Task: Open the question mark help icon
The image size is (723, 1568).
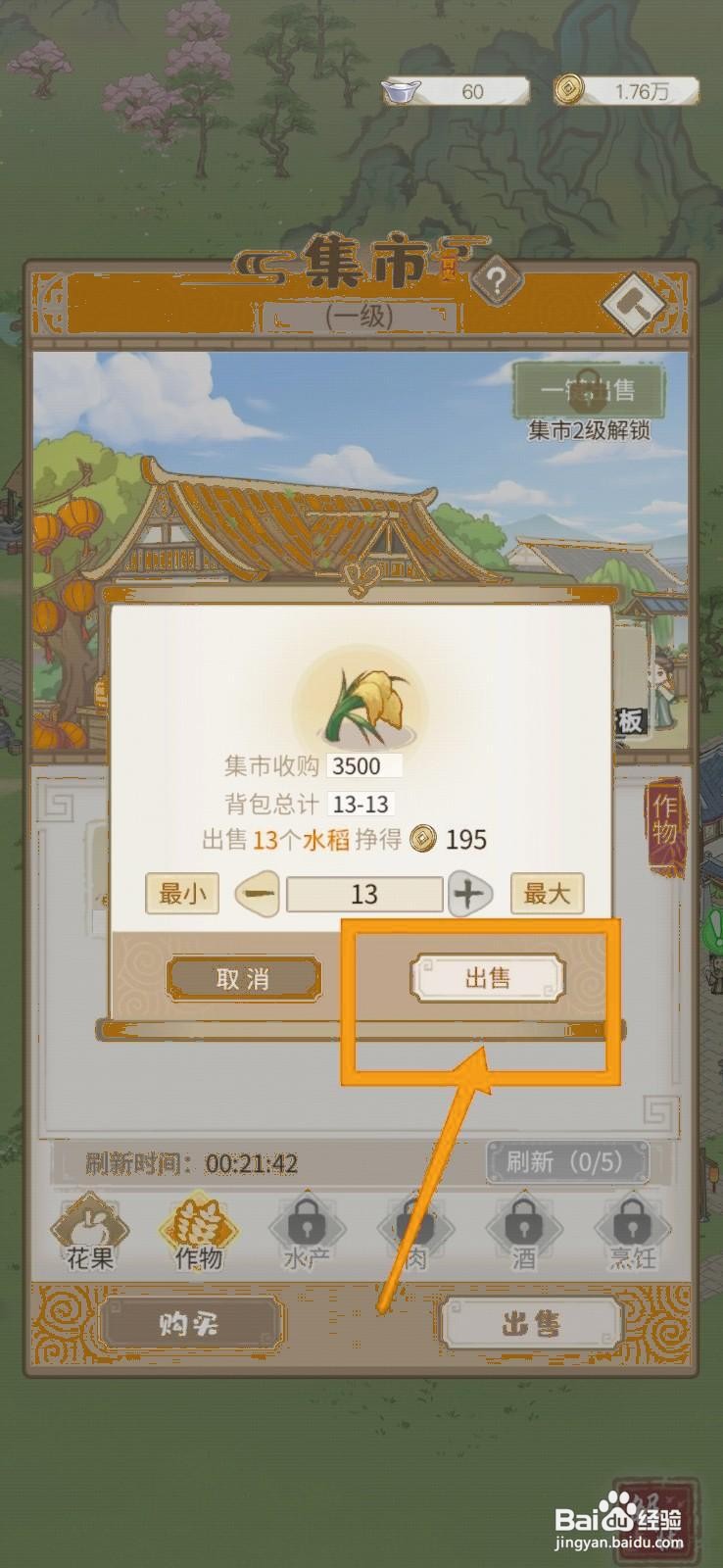Action: tap(497, 283)
